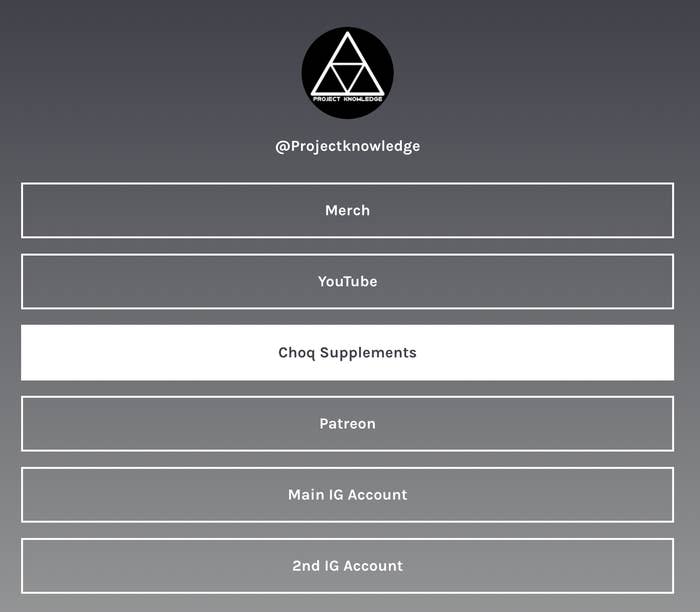Visit the Patreon page link
This screenshot has height=612, width=700.
[x=347, y=424]
